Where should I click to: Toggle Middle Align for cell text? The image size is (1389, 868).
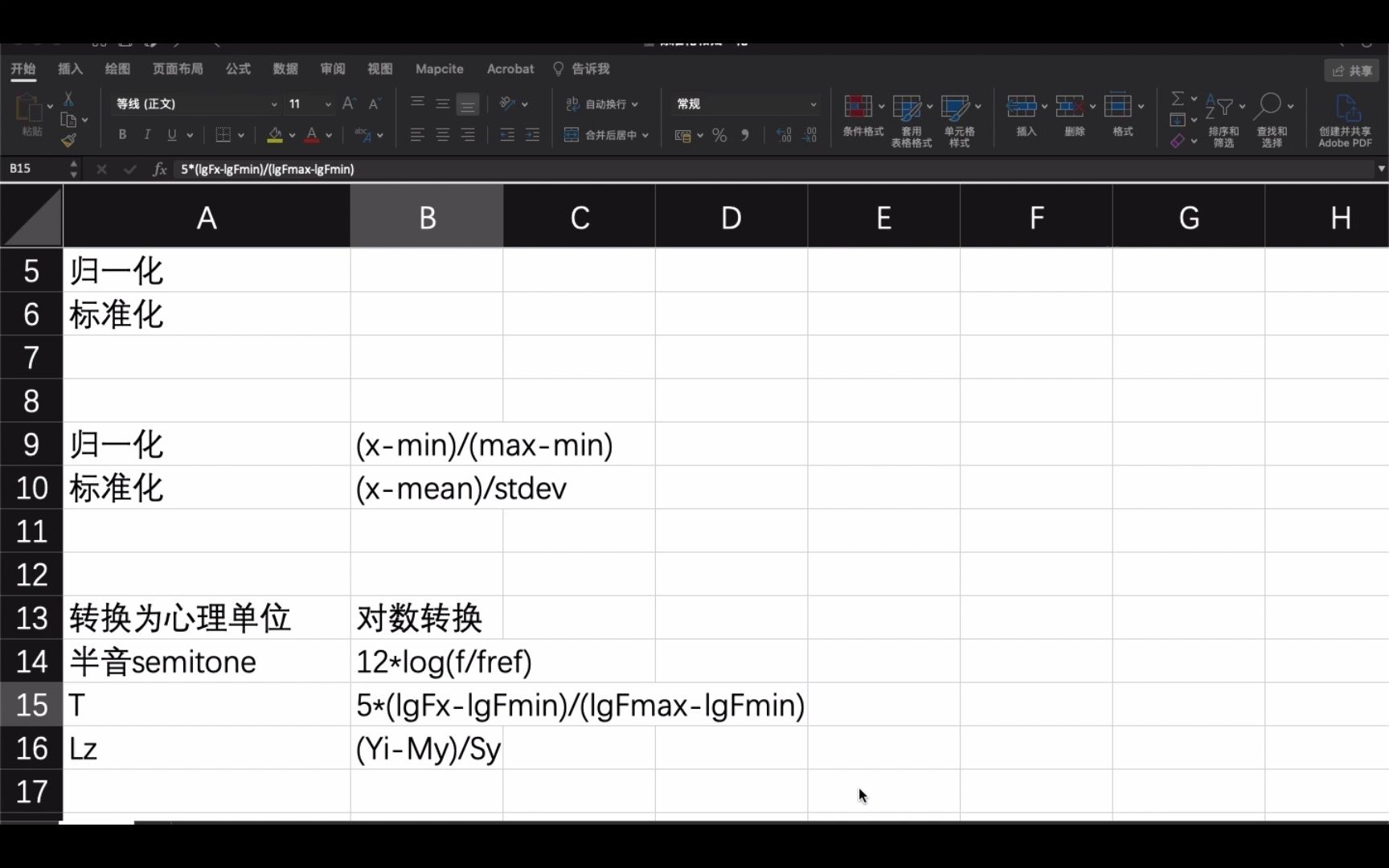442,104
